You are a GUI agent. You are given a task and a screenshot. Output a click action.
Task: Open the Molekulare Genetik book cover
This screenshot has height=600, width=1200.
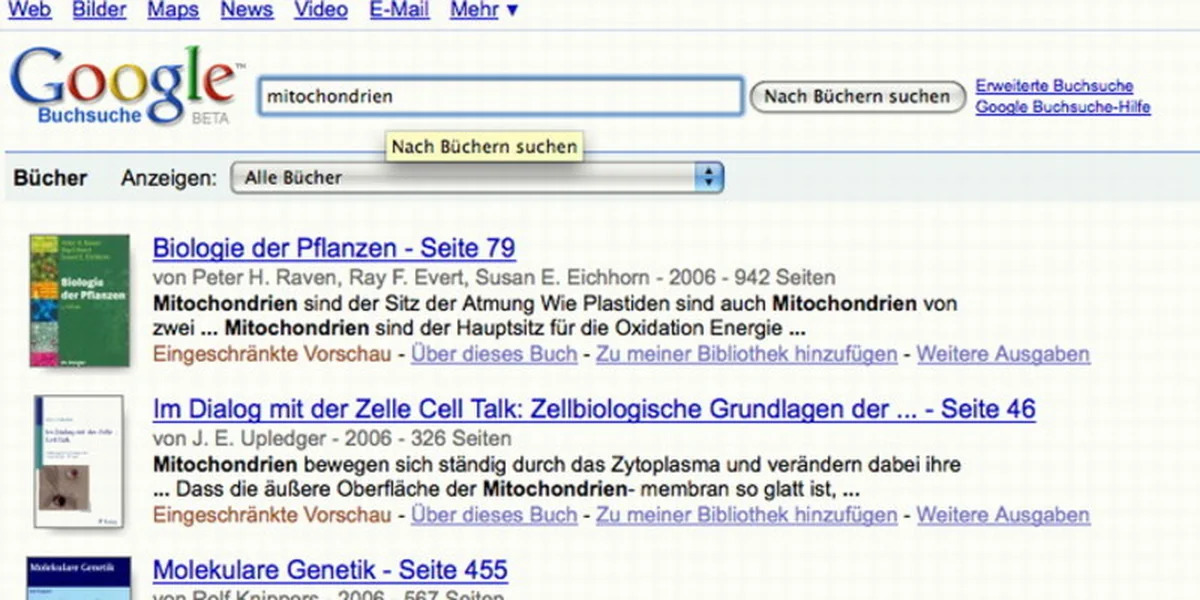pyautogui.click(x=80, y=578)
